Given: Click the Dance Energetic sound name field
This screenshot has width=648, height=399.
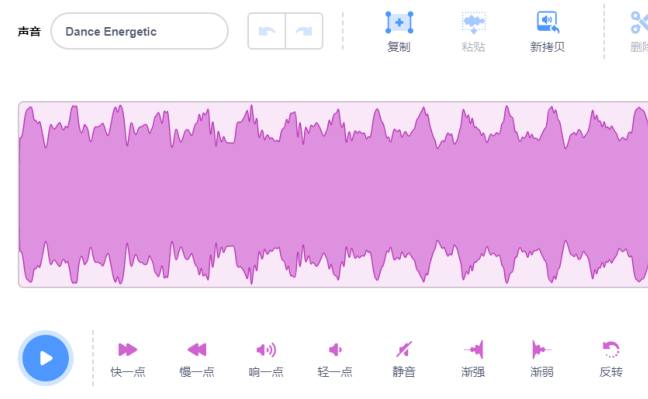Looking at the screenshot, I should click(x=139, y=31).
